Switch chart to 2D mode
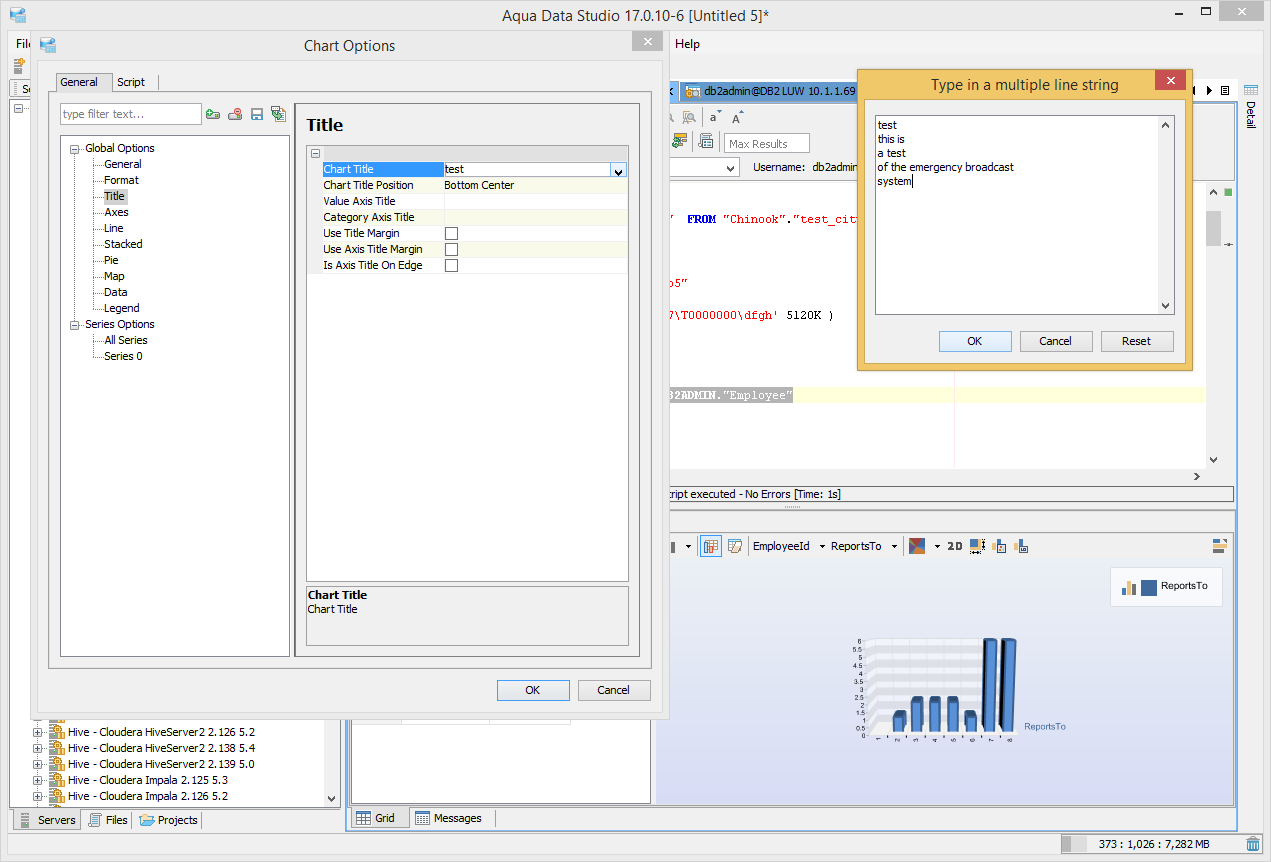Screen dimensions: 1271x862 coord(955,546)
